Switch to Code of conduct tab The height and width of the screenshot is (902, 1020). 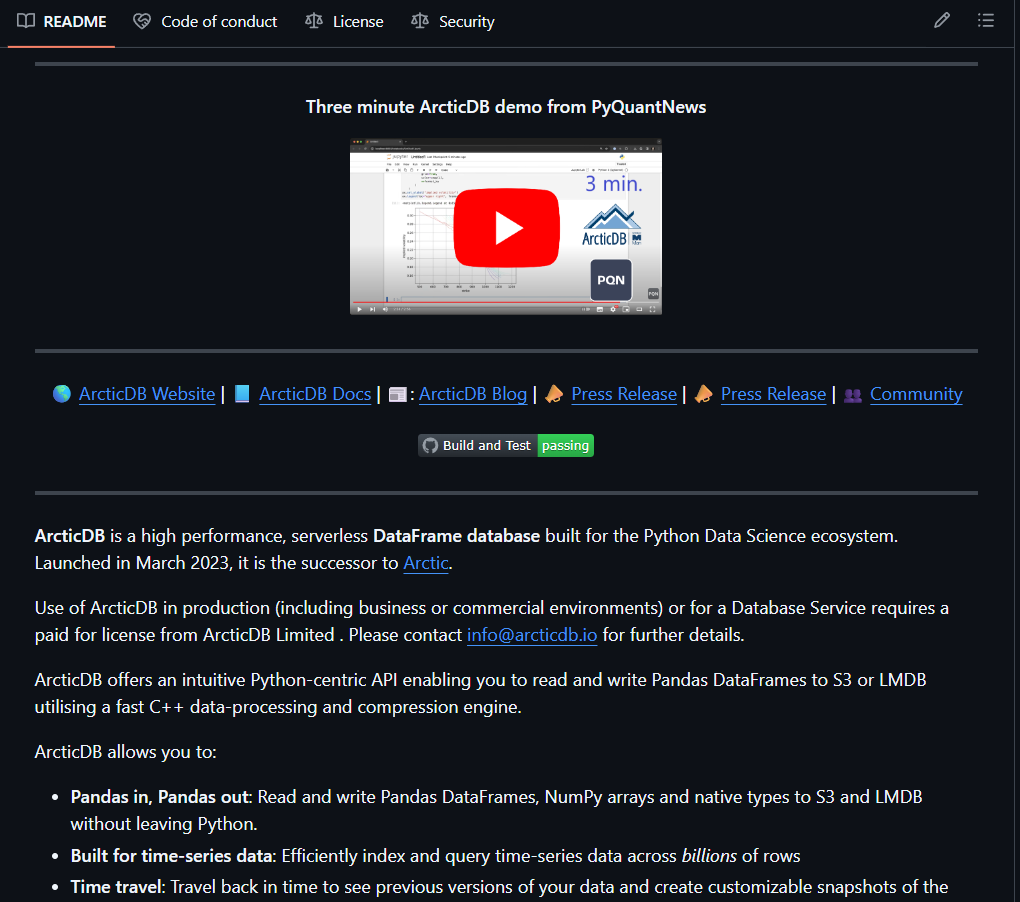205,21
